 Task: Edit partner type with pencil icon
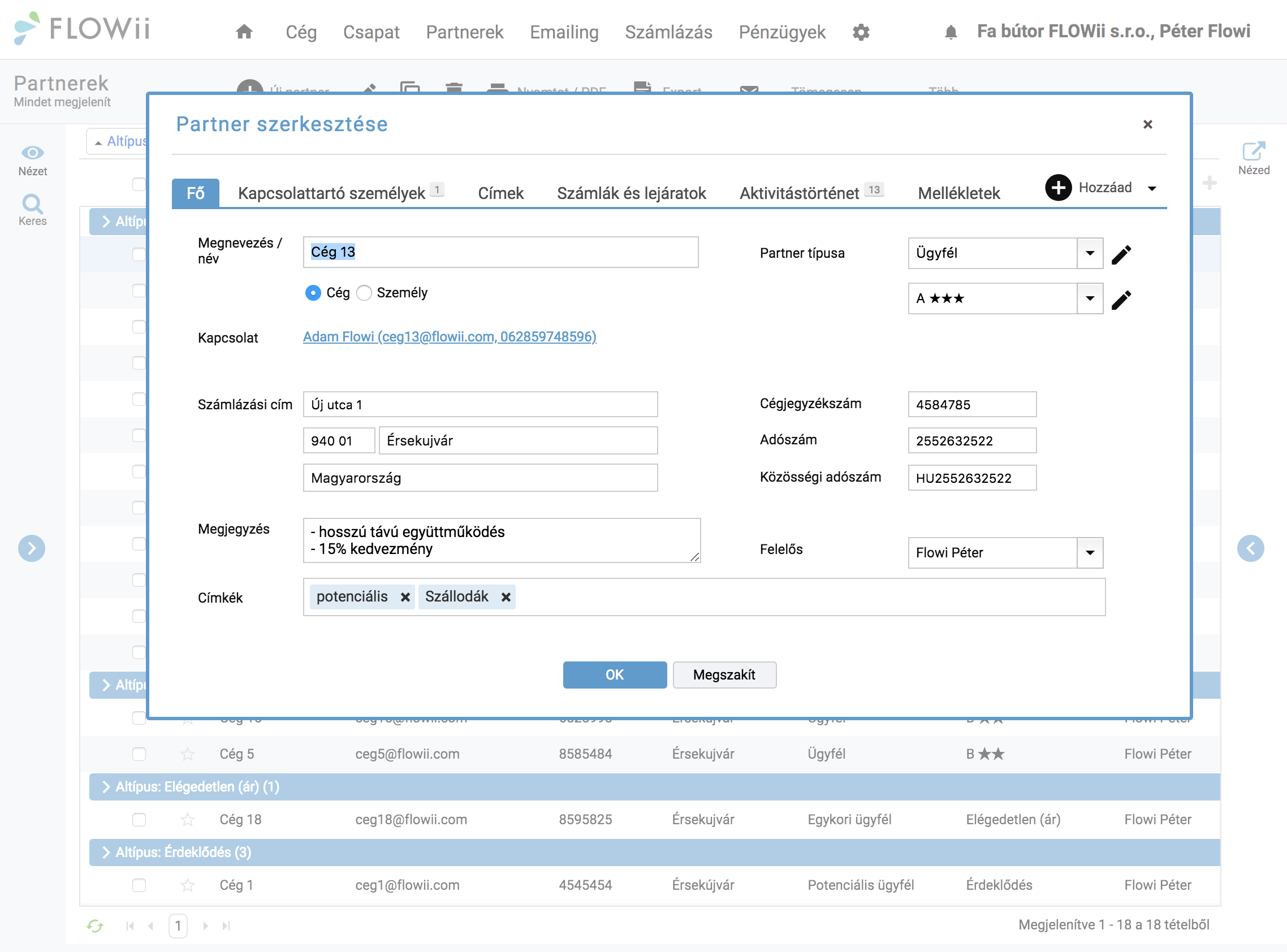(1121, 254)
